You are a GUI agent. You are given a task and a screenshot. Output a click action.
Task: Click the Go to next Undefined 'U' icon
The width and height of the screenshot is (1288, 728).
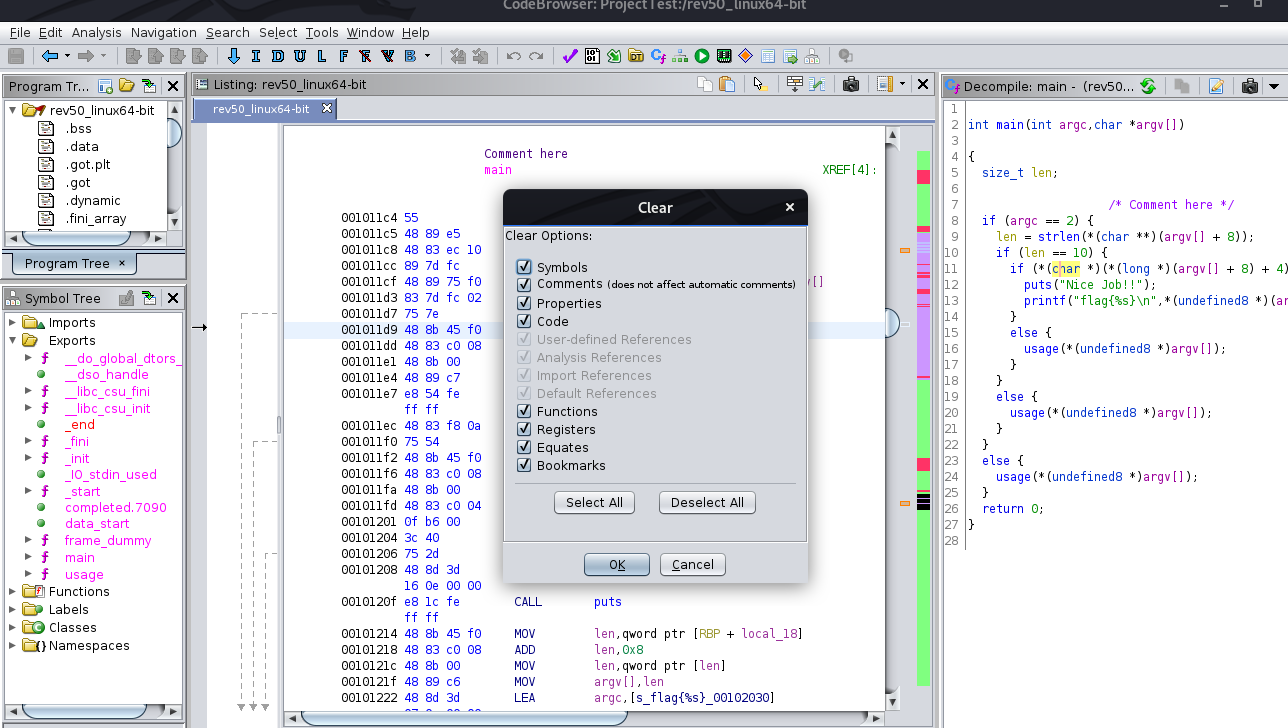pyautogui.click(x=300, y=56)
